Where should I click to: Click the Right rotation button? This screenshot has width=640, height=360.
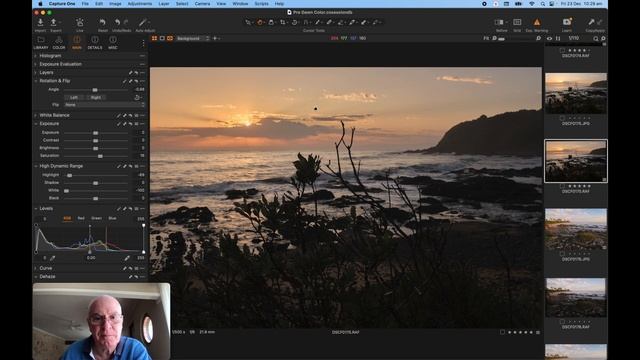point(96,98)
